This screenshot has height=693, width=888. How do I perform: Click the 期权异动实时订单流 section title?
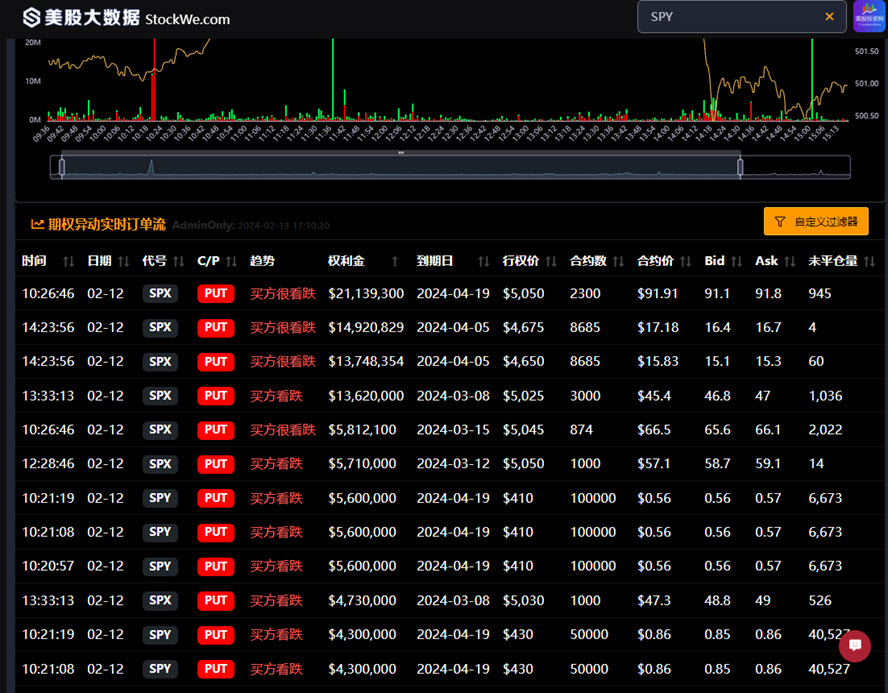(106, 224)
